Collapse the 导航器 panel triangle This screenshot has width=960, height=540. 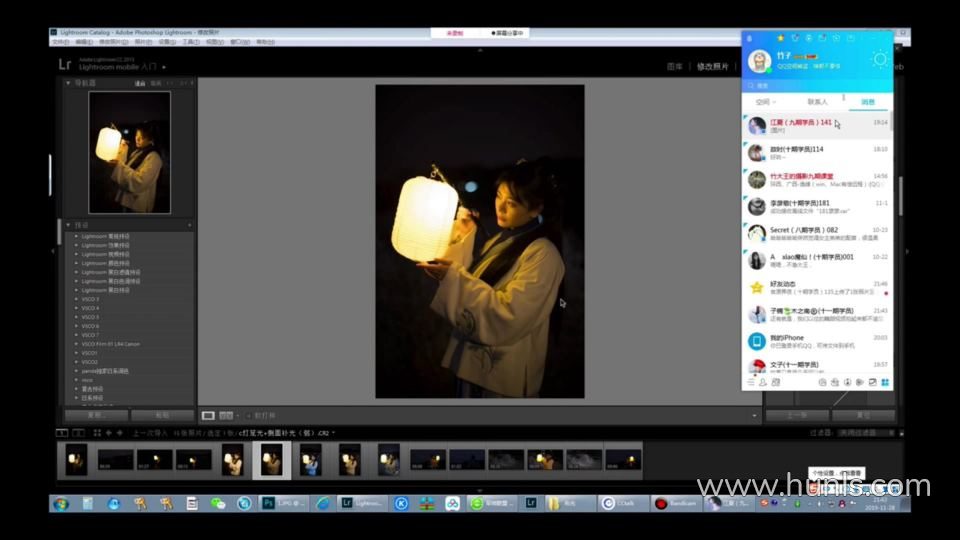[68, 83]
